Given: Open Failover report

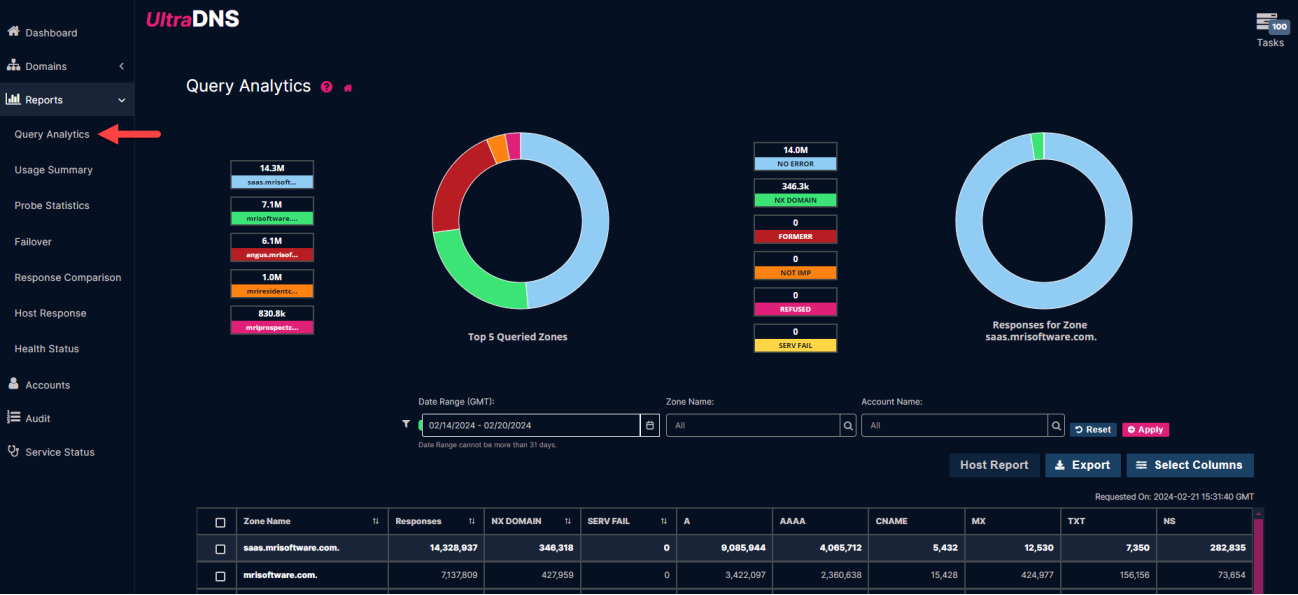Looking at the screenshot, I should click(x=33, y=241).
